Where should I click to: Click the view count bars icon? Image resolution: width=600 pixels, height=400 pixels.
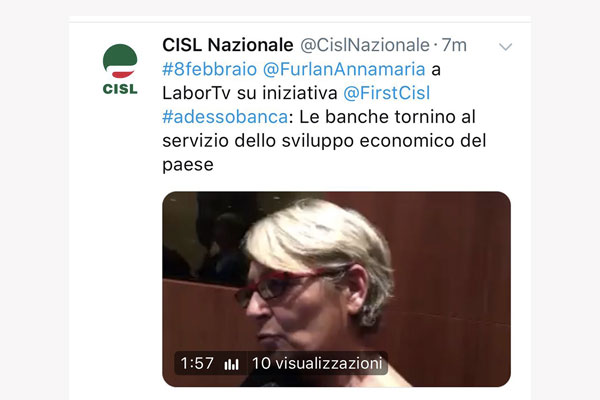(x=232, y=364)
